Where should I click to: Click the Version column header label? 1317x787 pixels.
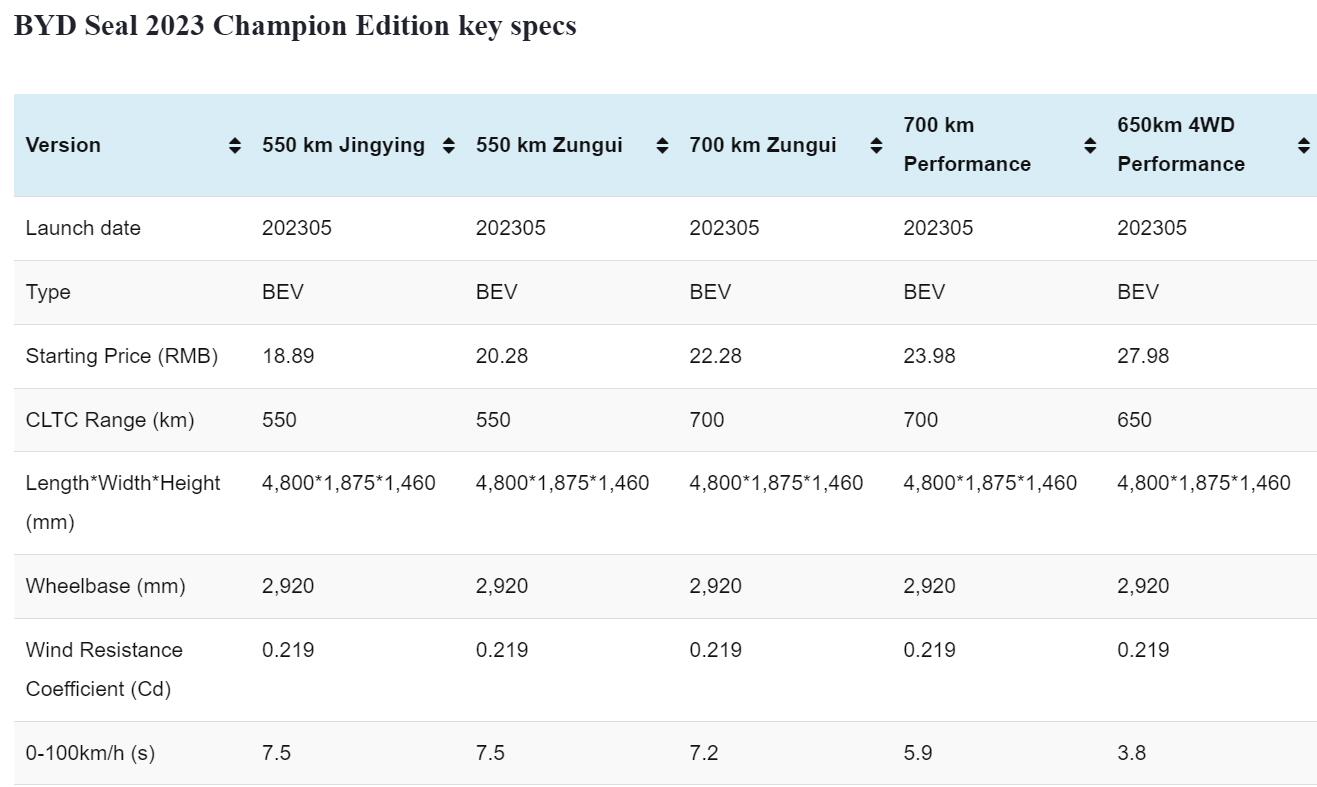coord(63,146)
